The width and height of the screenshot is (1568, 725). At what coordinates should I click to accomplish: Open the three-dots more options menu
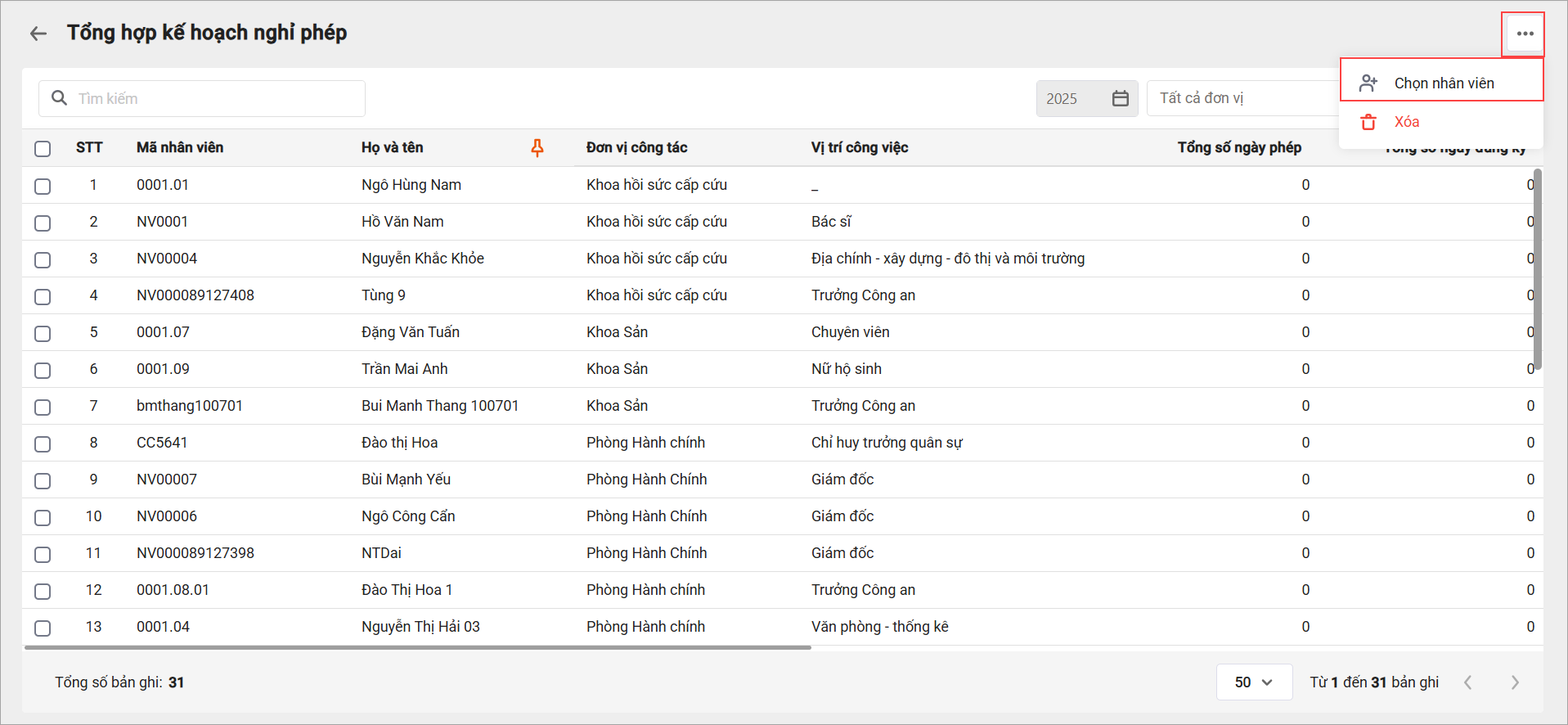1525,34
